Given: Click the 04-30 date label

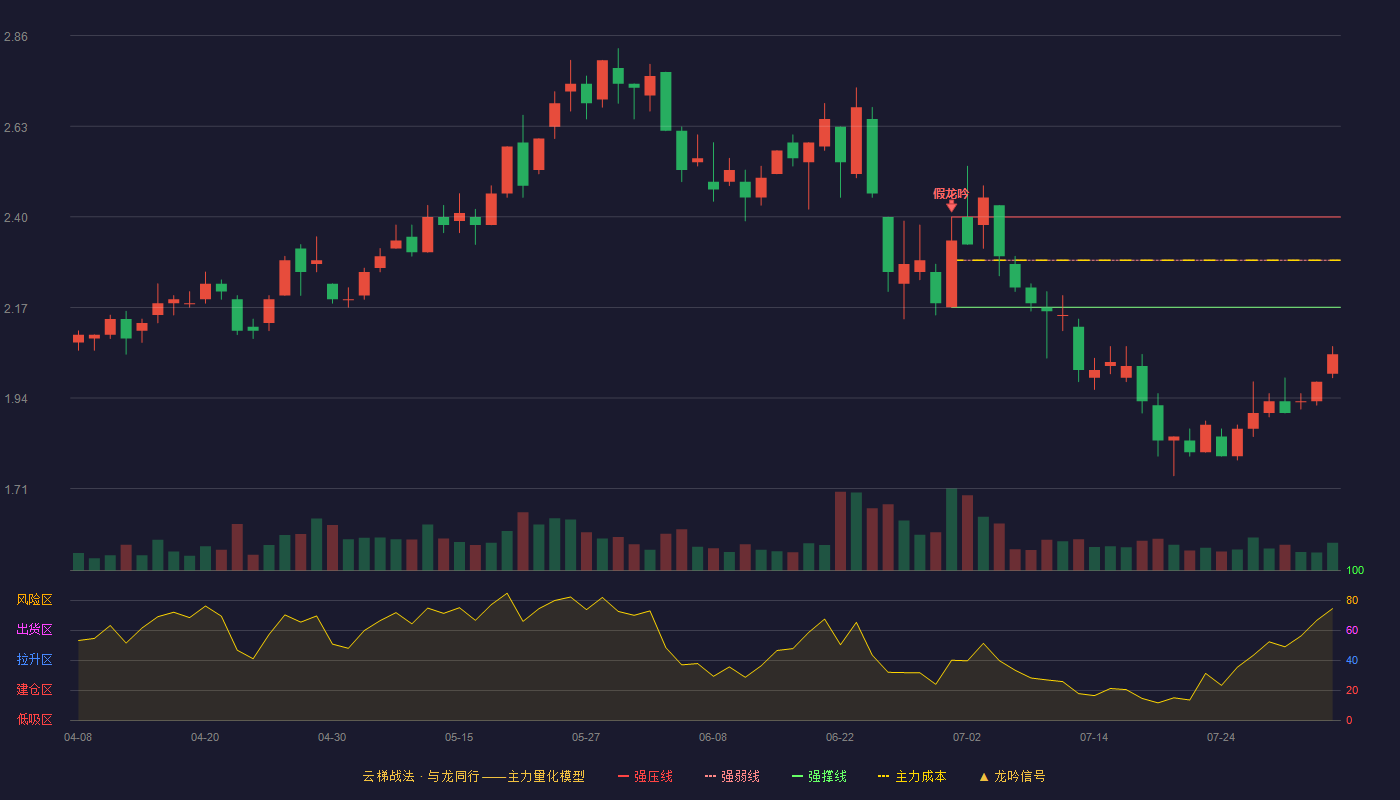Looking at the screenshot, I should [x=332, y=737].
